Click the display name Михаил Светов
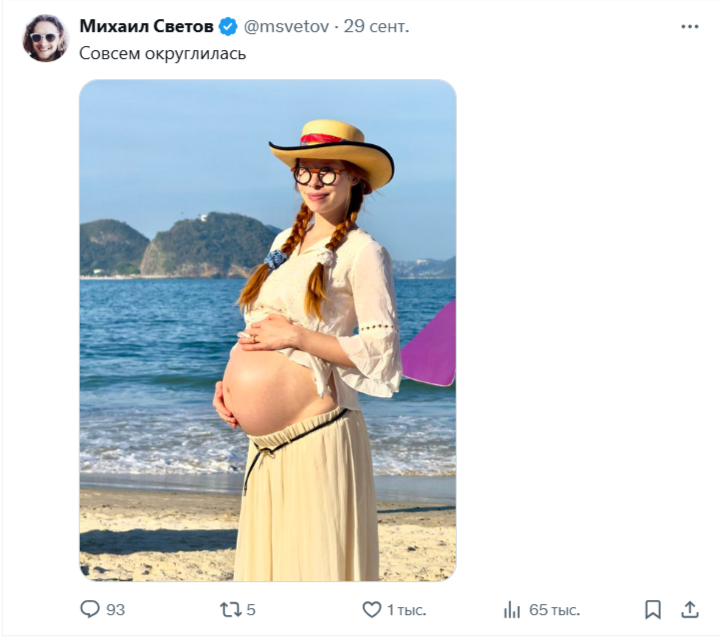This screenshot has width=720, height=637. tap(147, 27)
